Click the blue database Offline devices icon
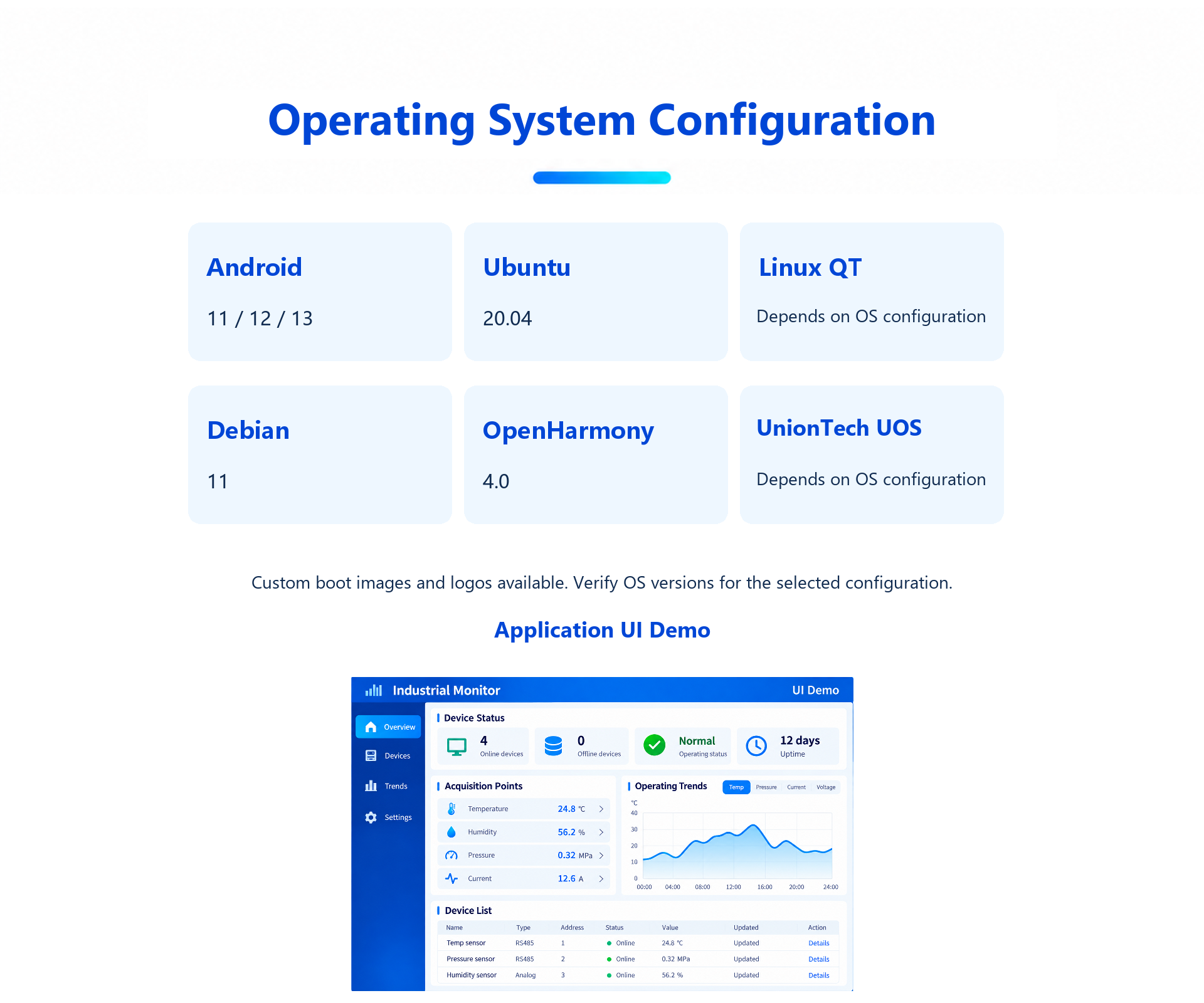The width and height of the screenshot is (1204, 1003). point(553,746)
